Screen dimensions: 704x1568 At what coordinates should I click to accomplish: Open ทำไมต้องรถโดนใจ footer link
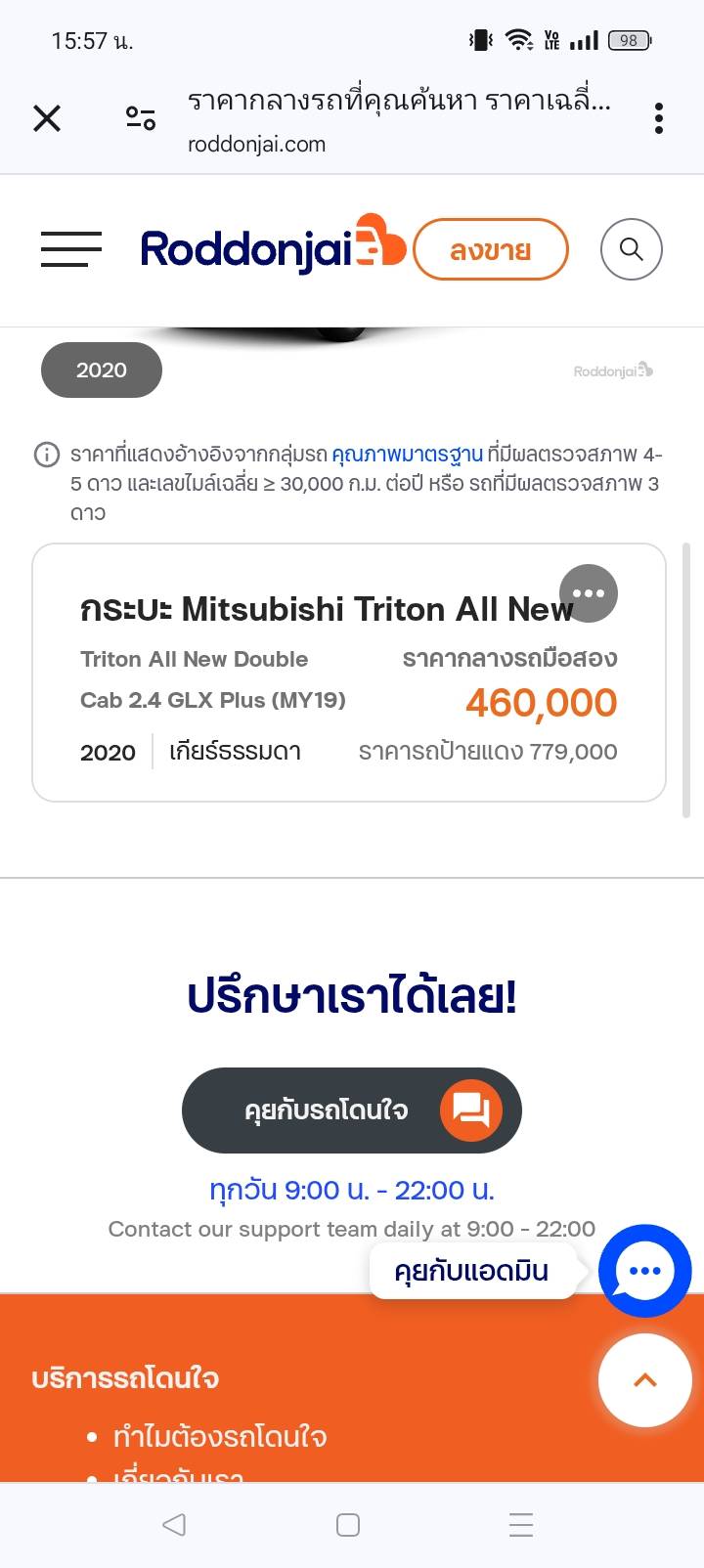220,1437
